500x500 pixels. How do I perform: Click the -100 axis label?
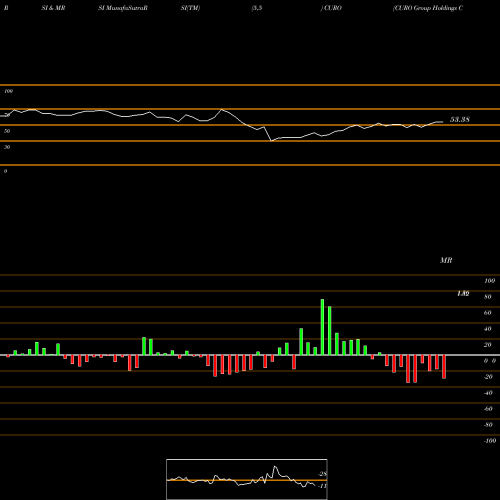point(490,441)
